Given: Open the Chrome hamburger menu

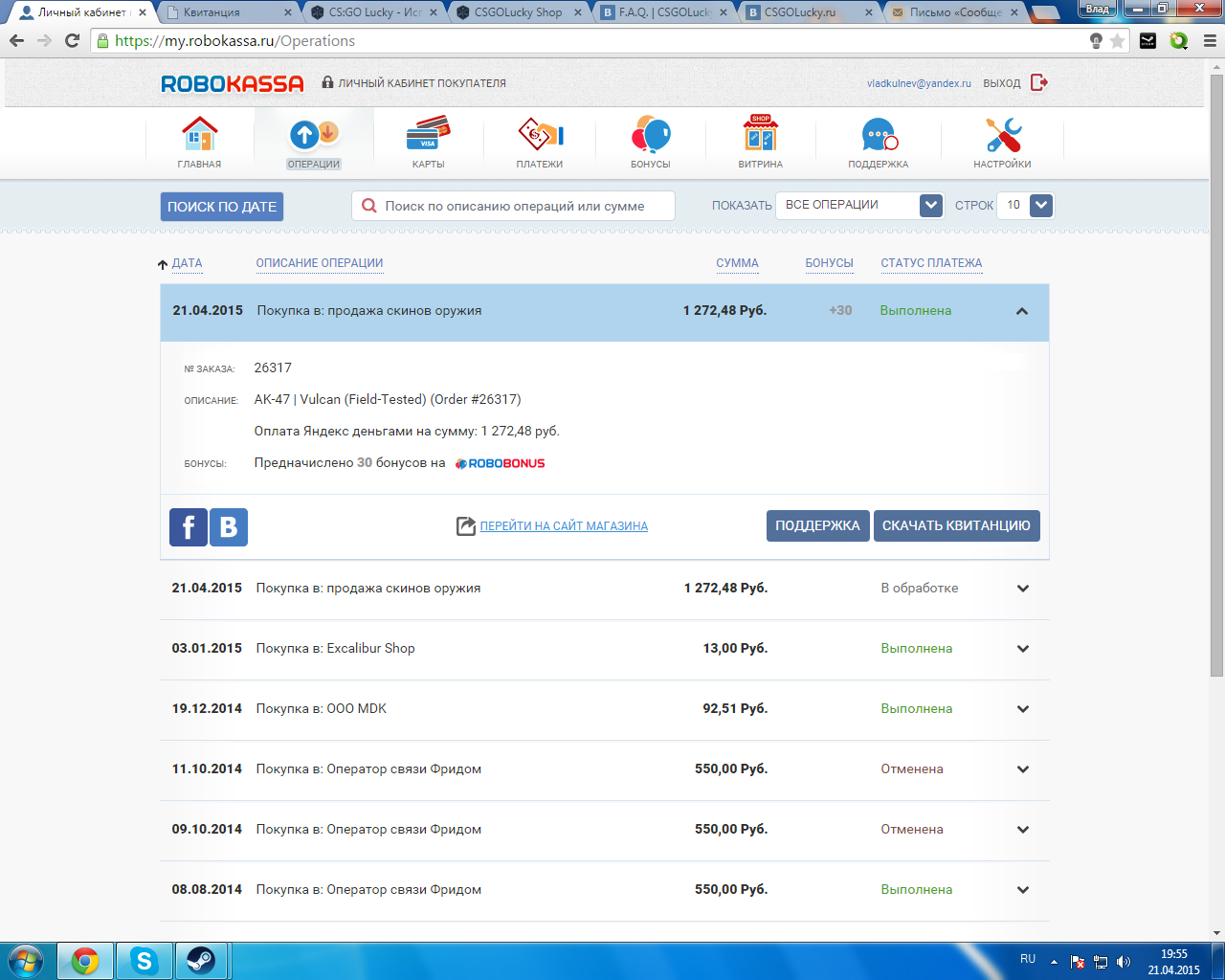Looking at the screenshot, I should pyautogui.click(x=1209, y=41).
